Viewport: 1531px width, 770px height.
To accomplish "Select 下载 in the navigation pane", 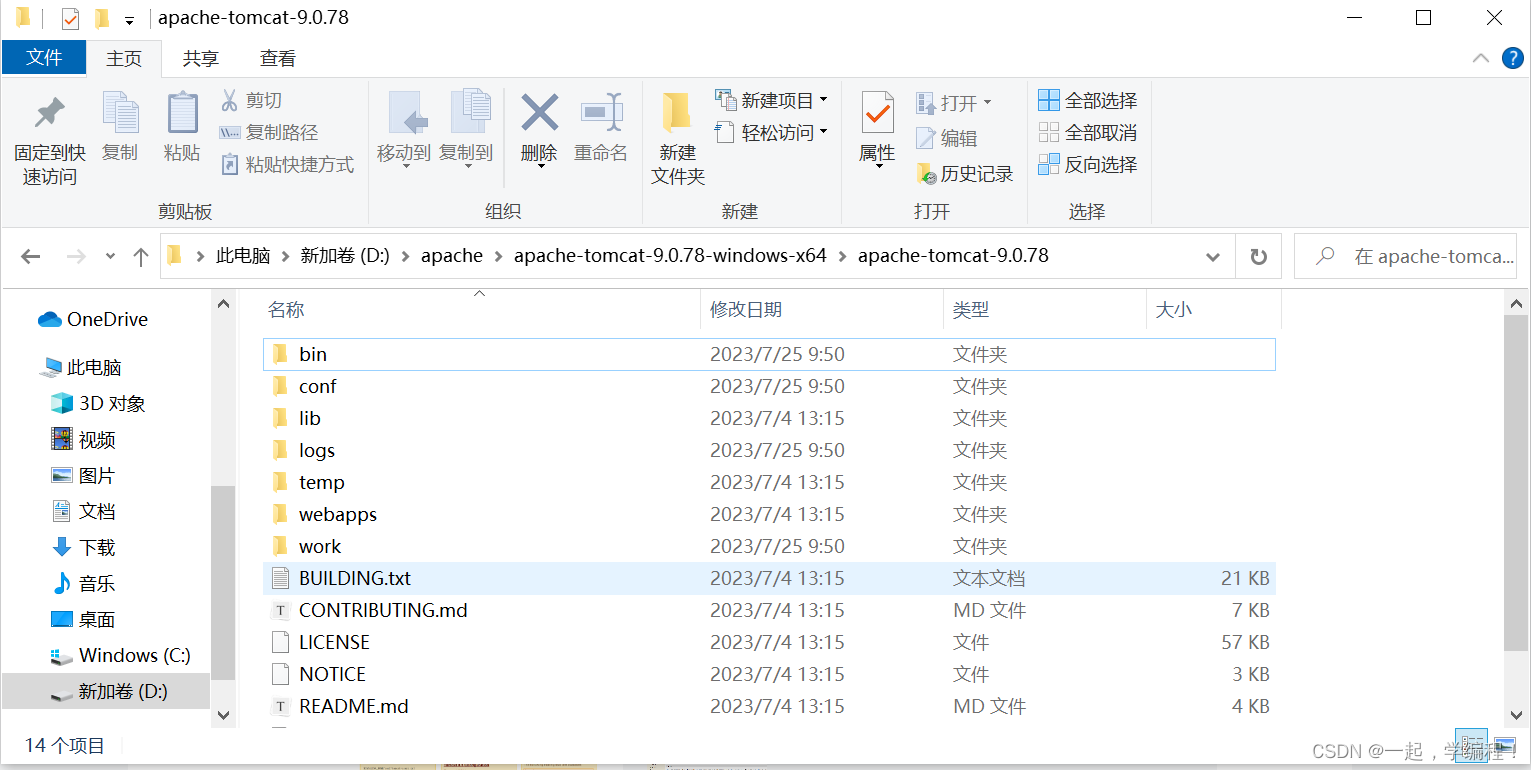I will [x=83, y=548].
